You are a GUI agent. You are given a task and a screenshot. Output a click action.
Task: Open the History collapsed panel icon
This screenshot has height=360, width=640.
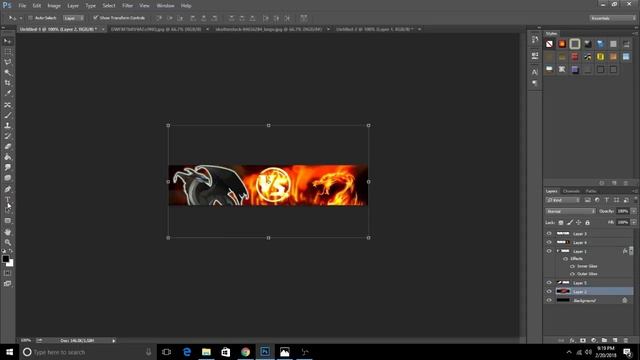535,40
